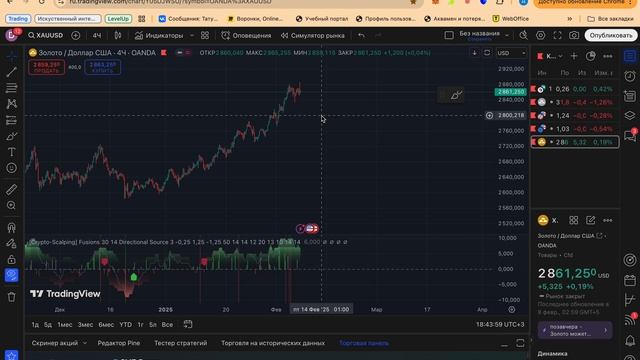Delete drawings with the trash icon
This screenshot has width=640, height=360.
pos(11,297)
